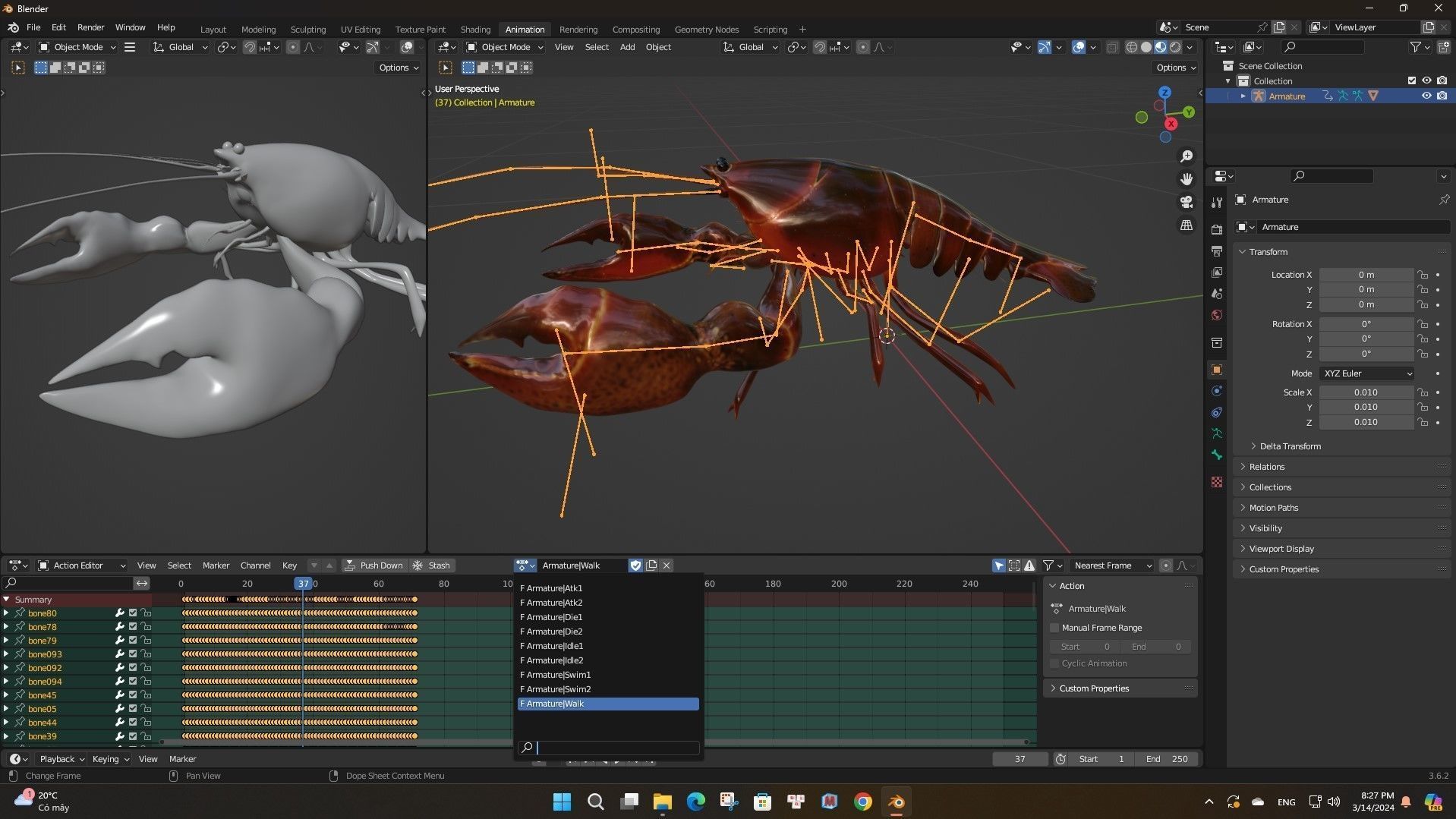Open the Bone properties tab
Image resolution: width=1456 pixels, height=819 pixels.
point(1217,455)
